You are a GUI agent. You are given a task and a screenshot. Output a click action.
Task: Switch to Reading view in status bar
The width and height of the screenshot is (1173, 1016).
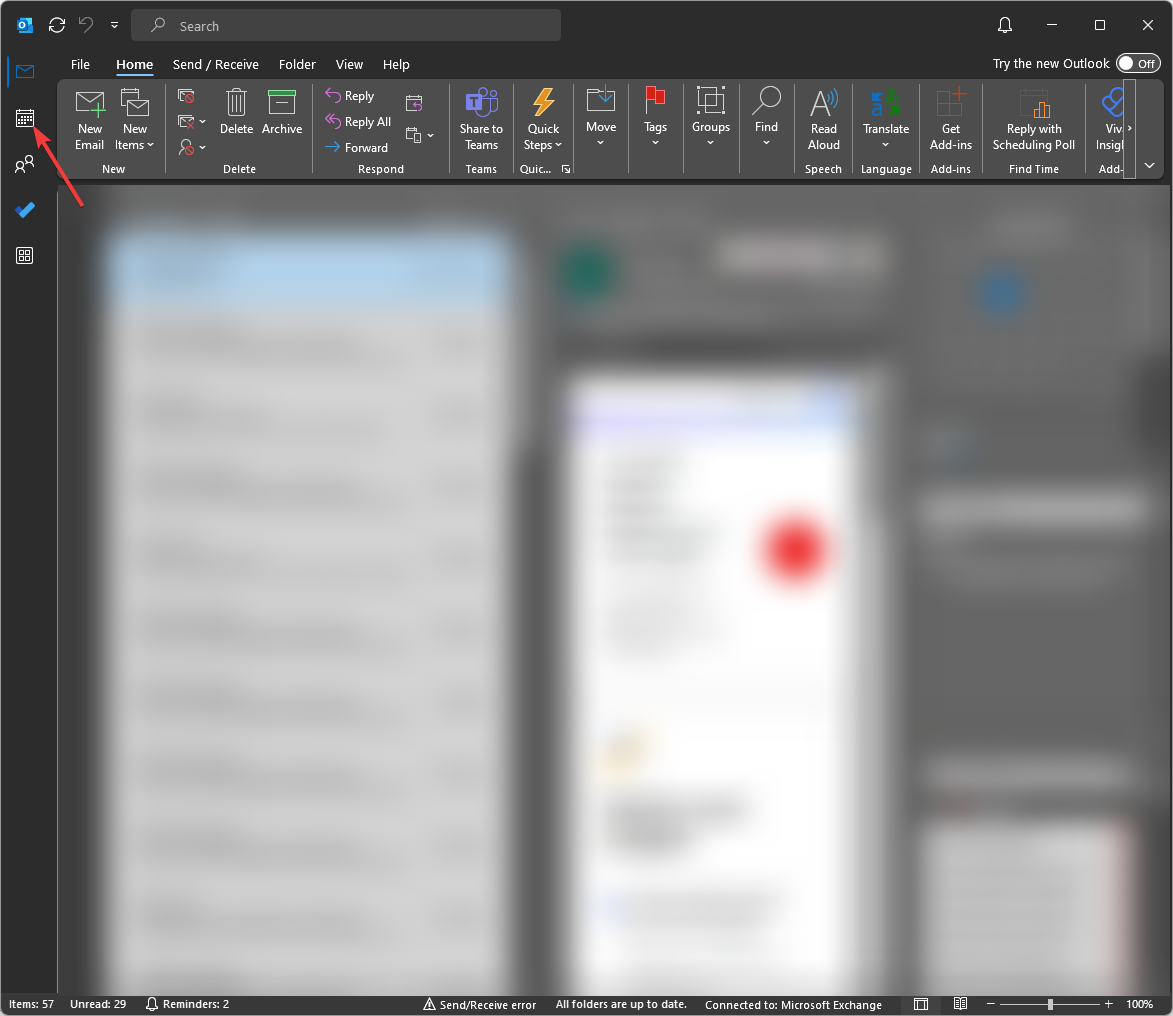coord(961,1004)
